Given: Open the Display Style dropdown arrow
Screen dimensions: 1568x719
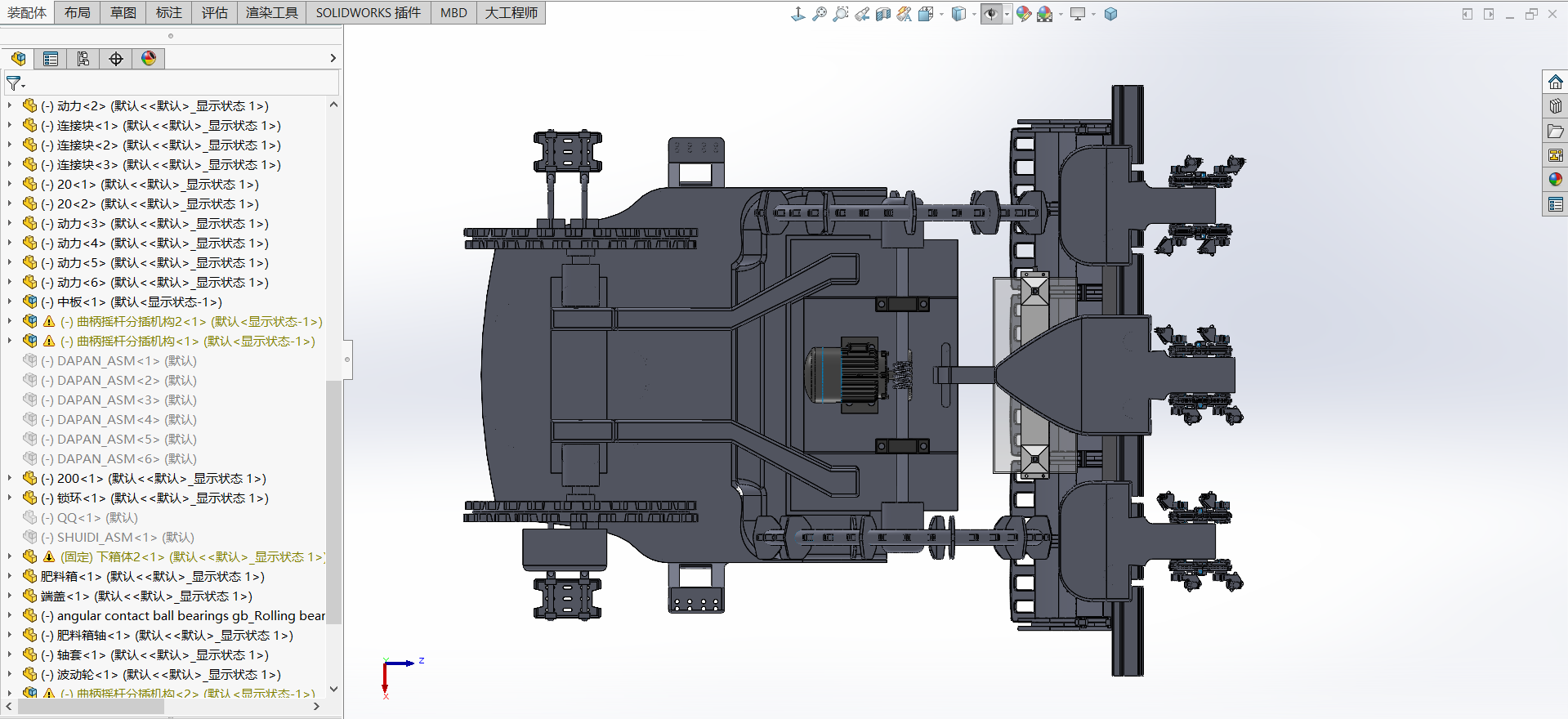Looking at the screenshot, I should (x=974, y=14).
